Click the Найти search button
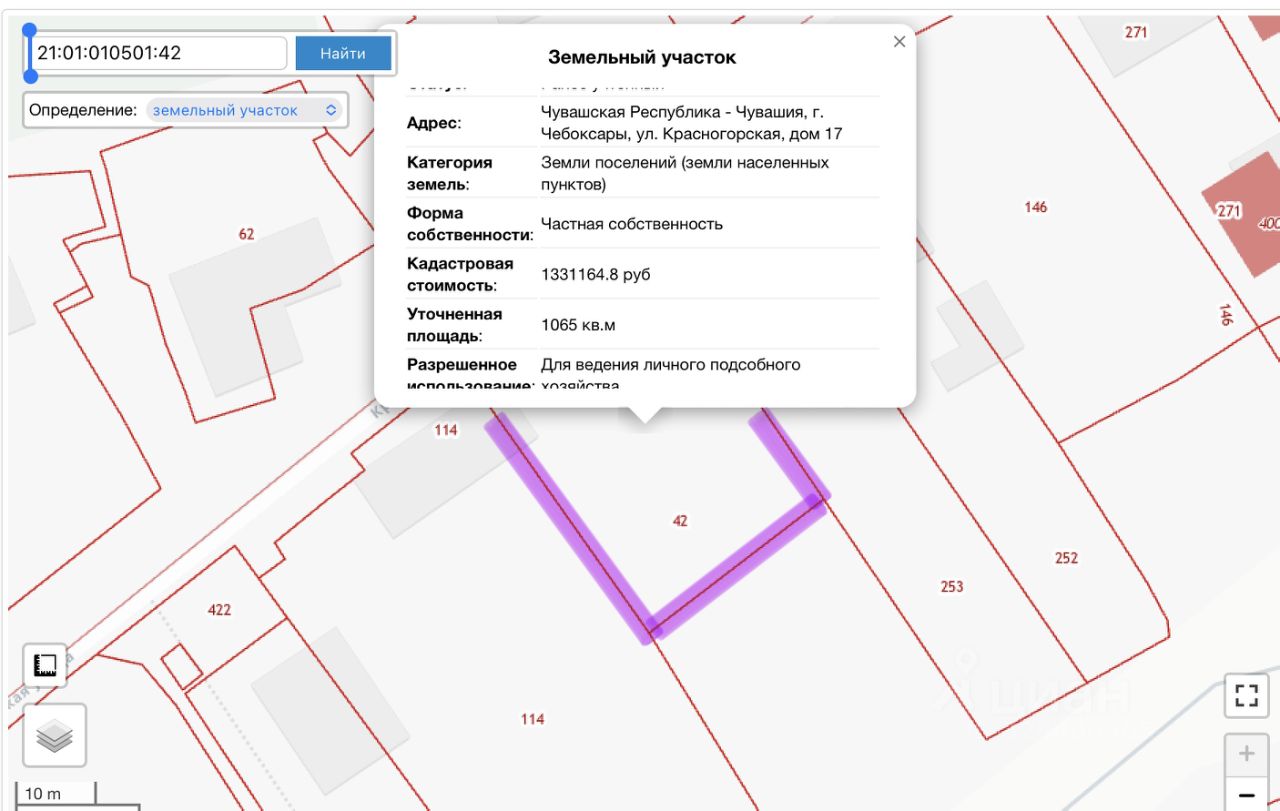Viewport: 1280px width, 811px height. [343, 53]
